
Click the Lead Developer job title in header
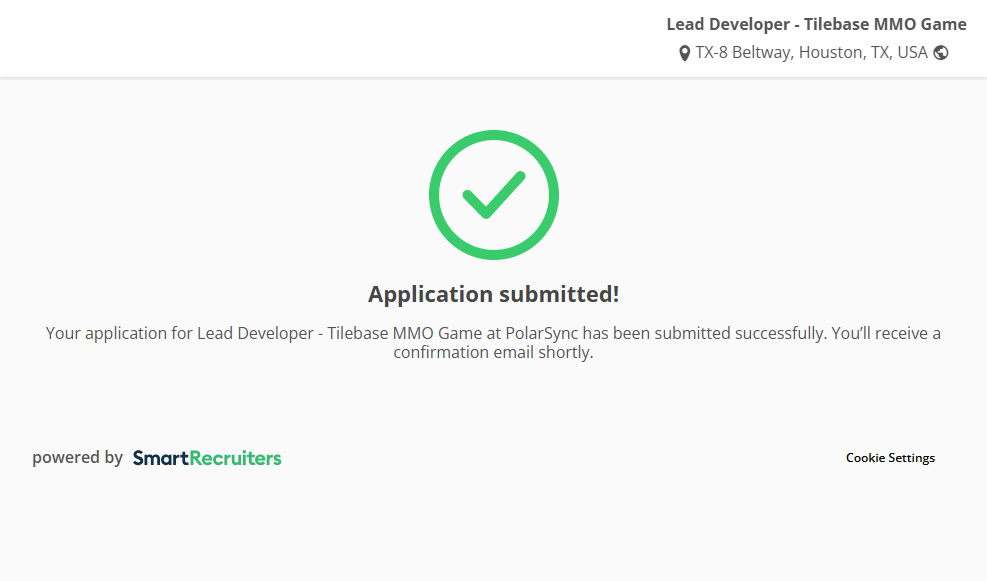(x=816, y=24)
